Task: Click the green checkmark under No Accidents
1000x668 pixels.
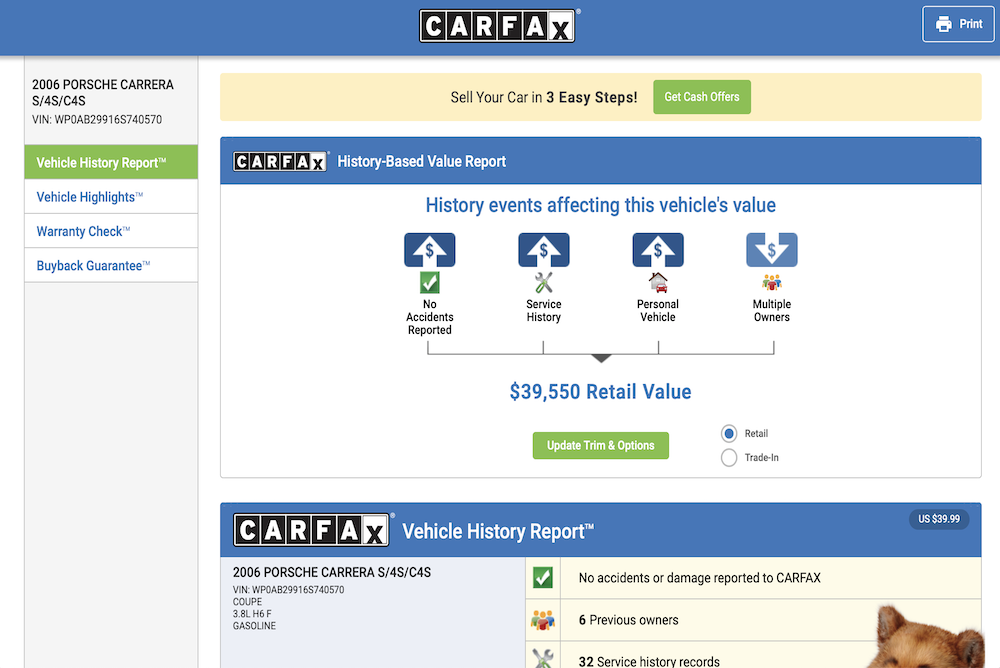Action: 429,283
